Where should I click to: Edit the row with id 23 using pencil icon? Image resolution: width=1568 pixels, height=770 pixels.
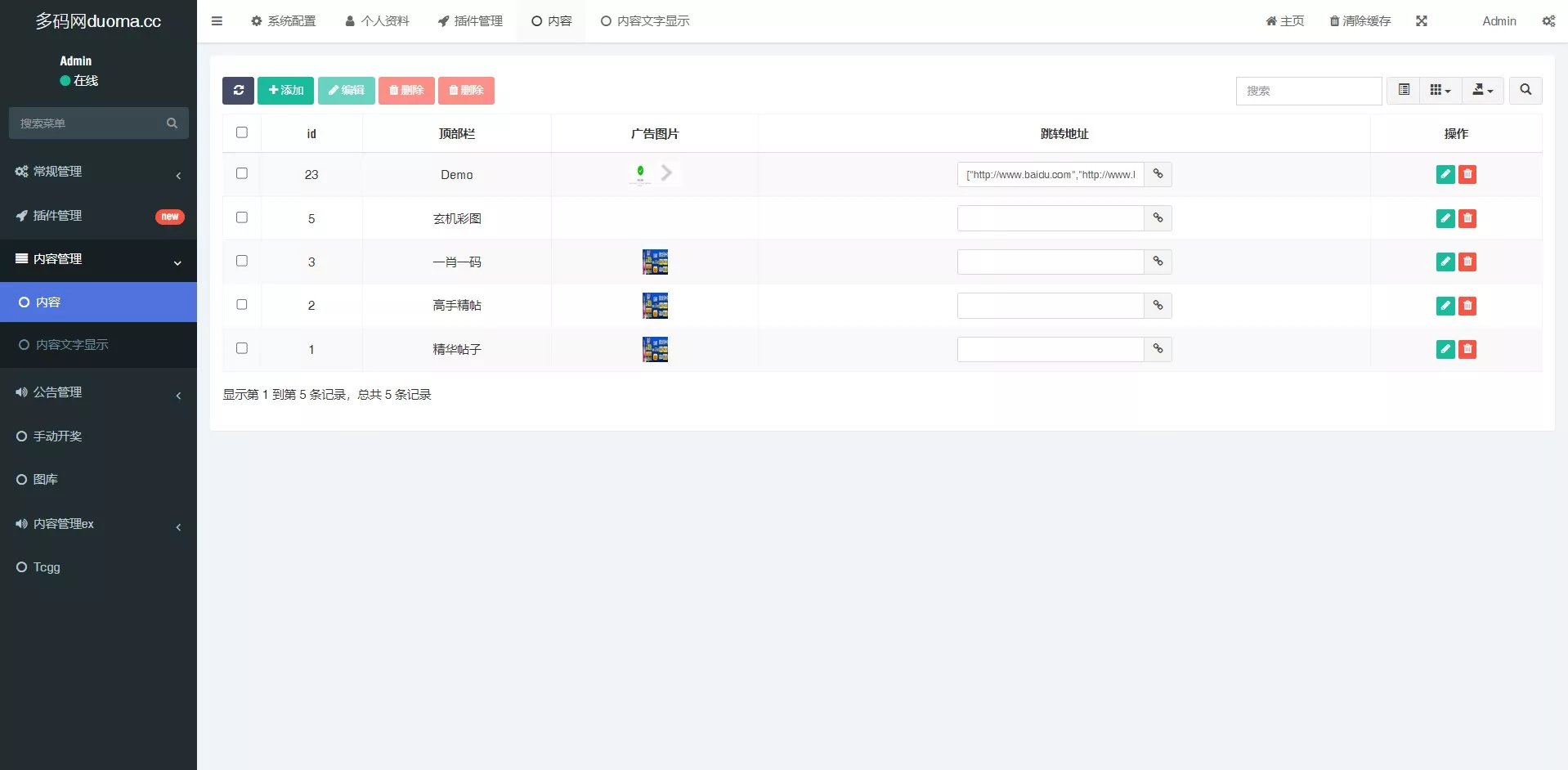pos(1445,174)
